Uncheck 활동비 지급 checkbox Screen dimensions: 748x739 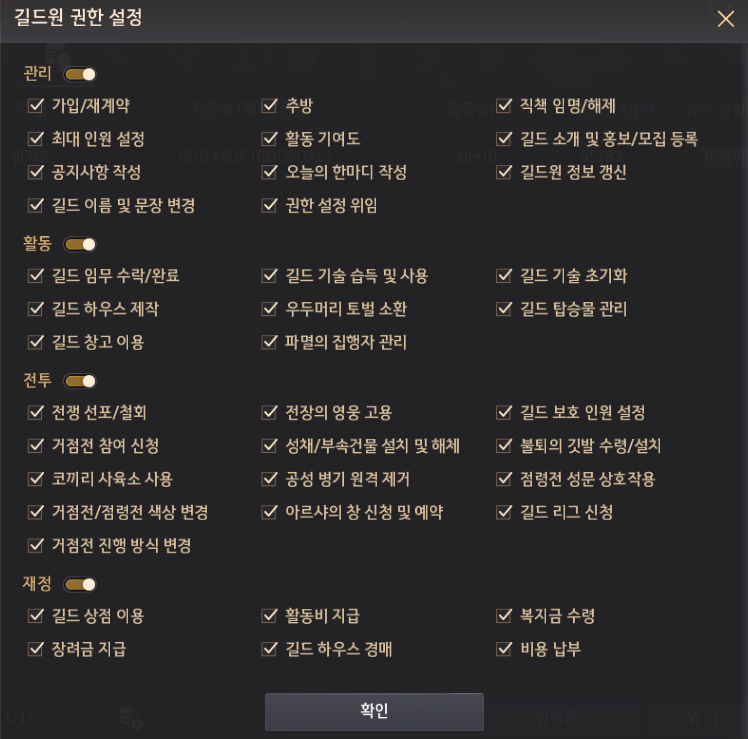(x=270, y=615)
